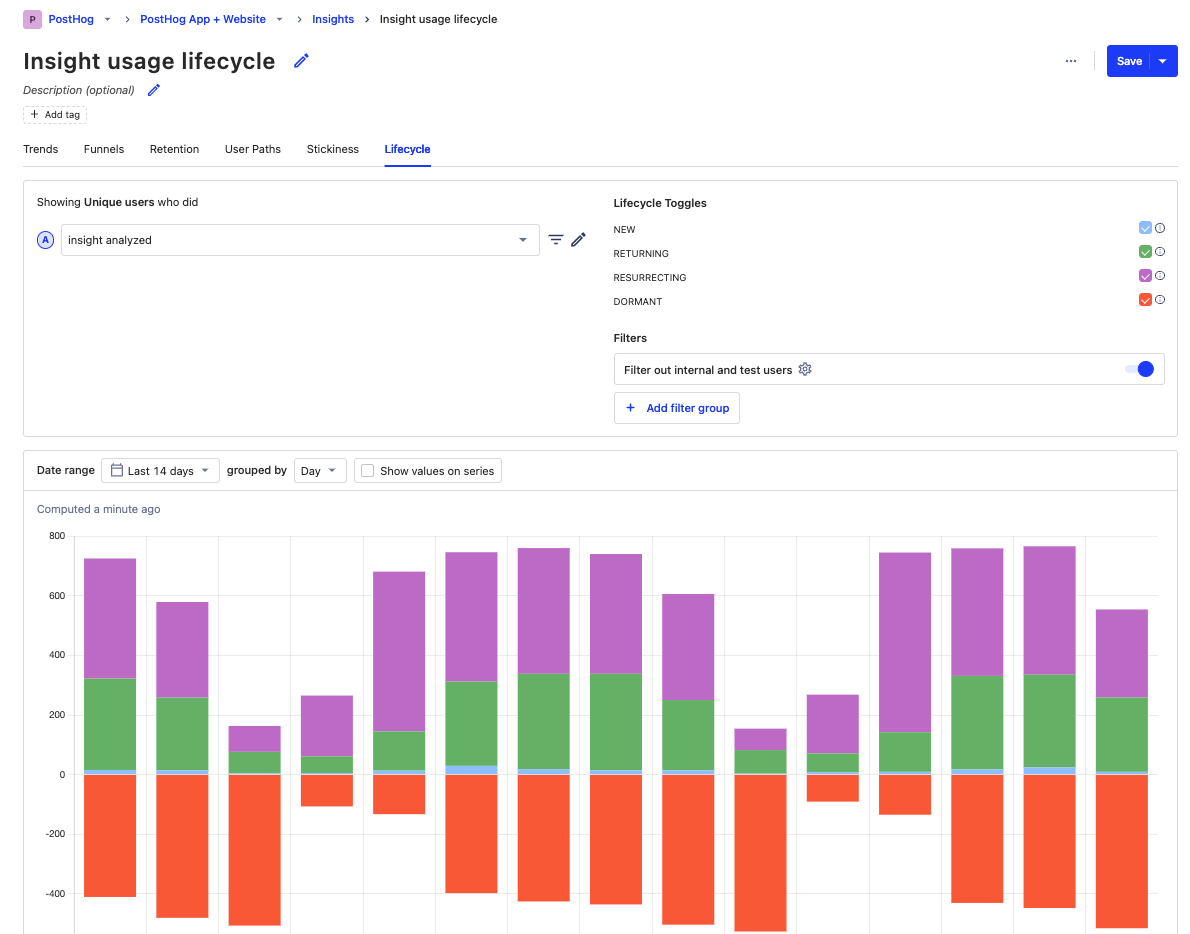Open the three-dot more options menu

point(1071,61)
